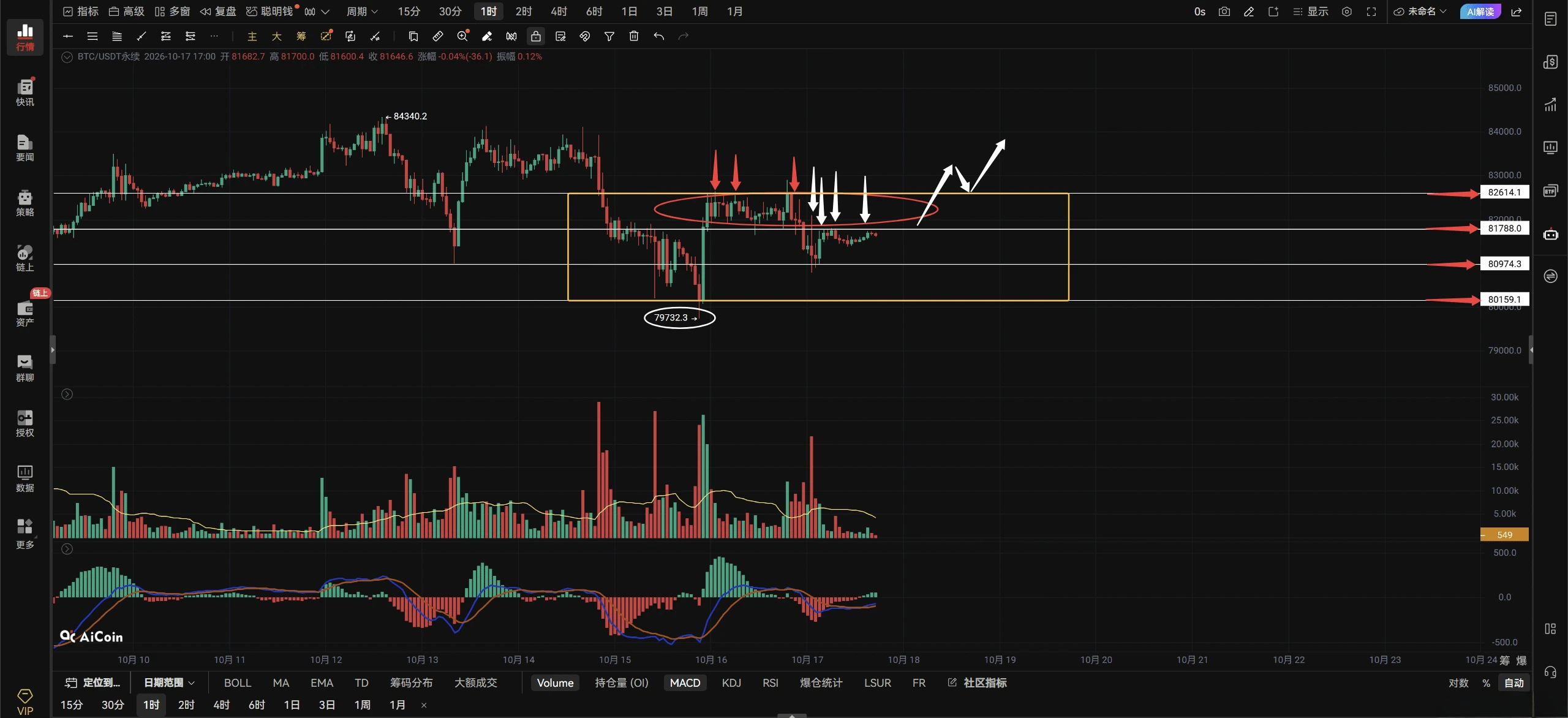Open the 社区指标 community indicators
The width and height of the screenshot is (1568, 718).
point(978,682)
